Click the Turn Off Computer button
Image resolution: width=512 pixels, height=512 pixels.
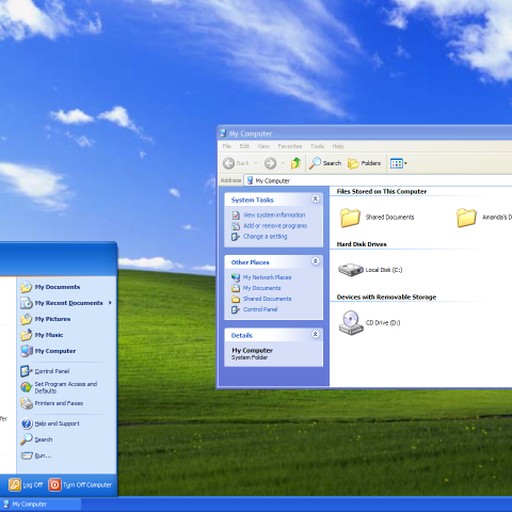[80, 485]
